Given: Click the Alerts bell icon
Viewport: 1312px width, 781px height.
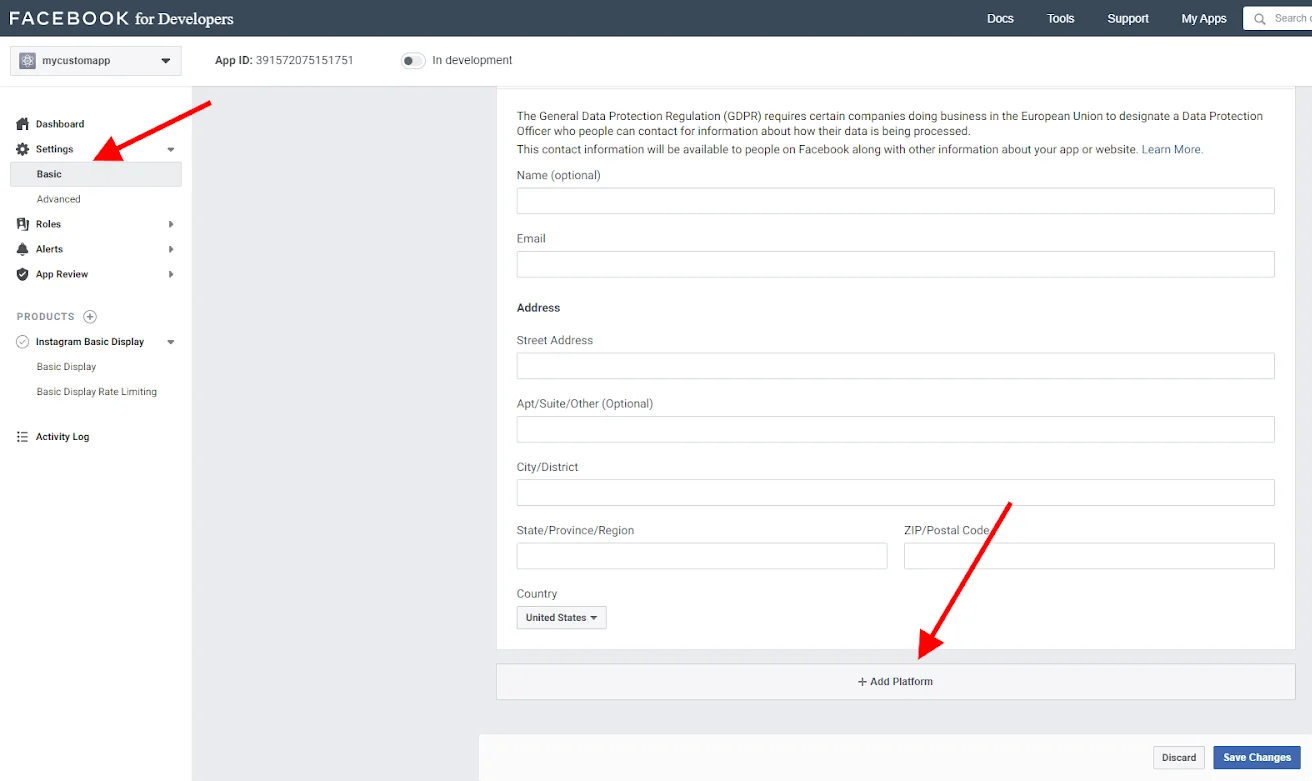Looking at the screenshot, I should pos(23,249).
